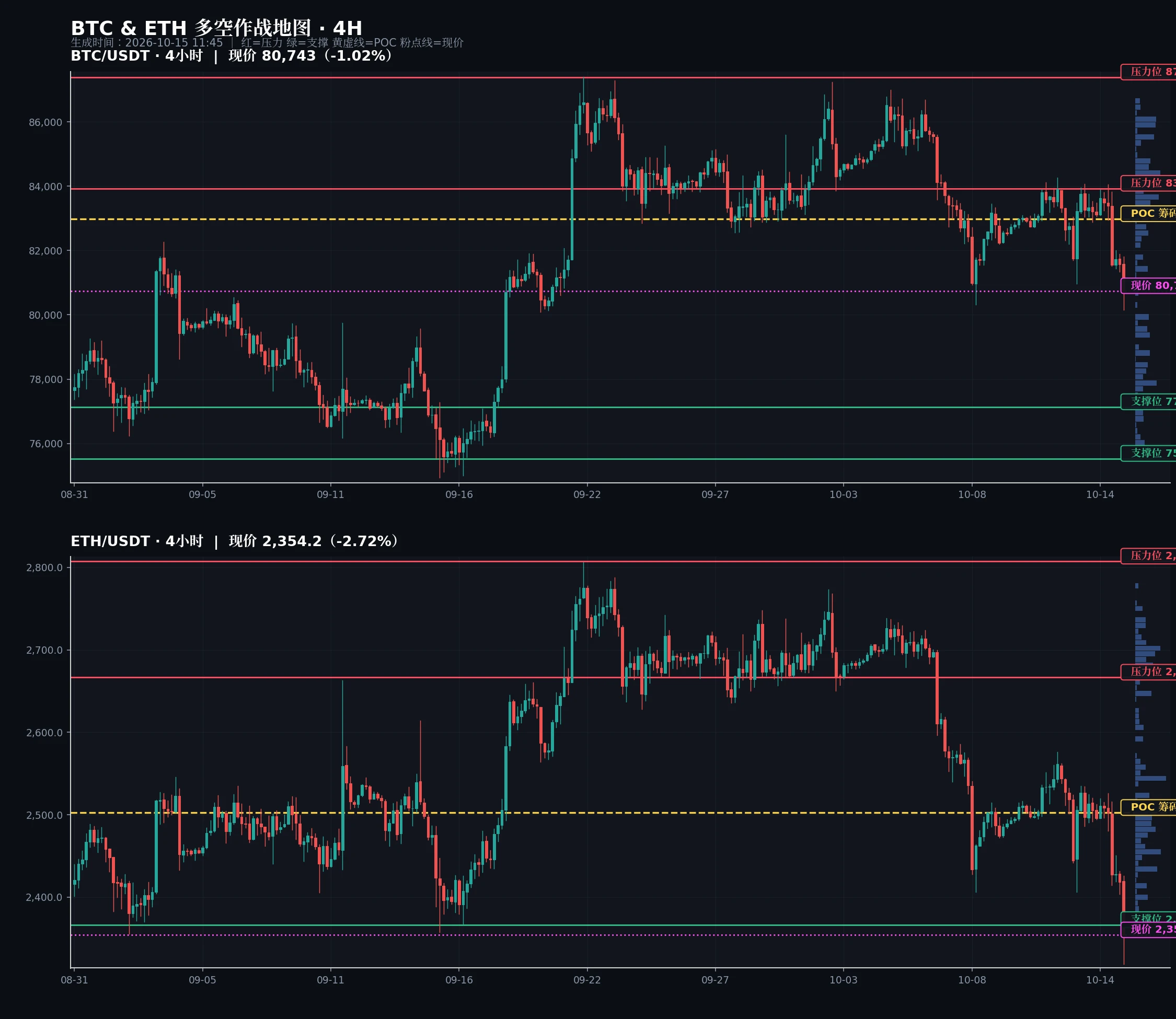Click the BTC y-axis value '76,000'
The height and width of the screenshot is (1019, 1176).
[45, 444]
